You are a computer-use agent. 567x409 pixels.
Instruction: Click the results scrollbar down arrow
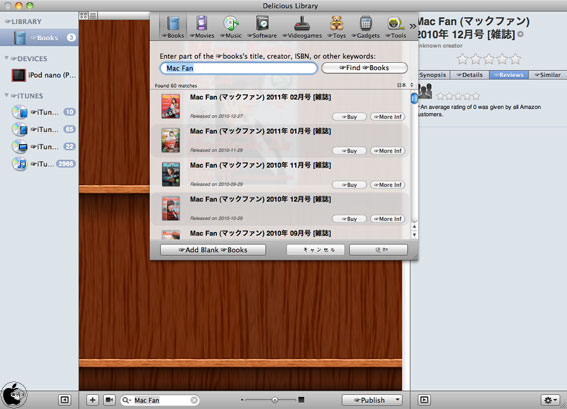click(x=414, y=234)
